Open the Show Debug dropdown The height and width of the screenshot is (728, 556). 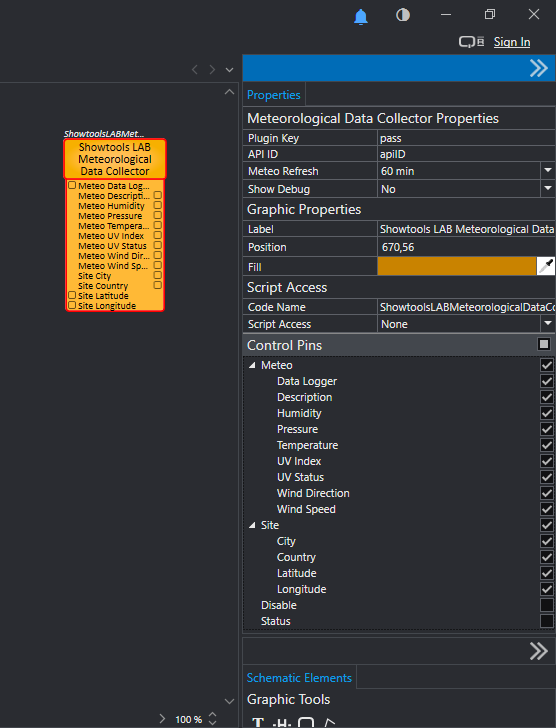(548, 188)
